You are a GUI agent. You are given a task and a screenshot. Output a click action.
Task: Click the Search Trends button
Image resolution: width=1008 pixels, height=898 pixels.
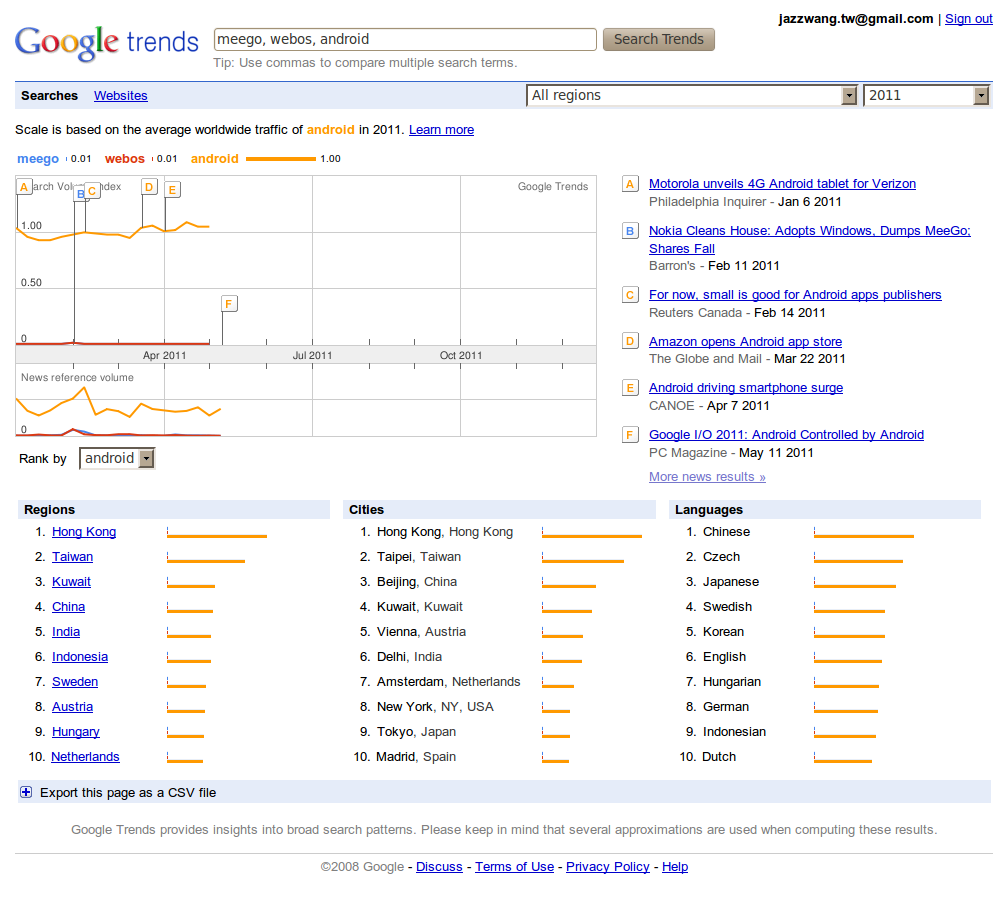point(659,39)
